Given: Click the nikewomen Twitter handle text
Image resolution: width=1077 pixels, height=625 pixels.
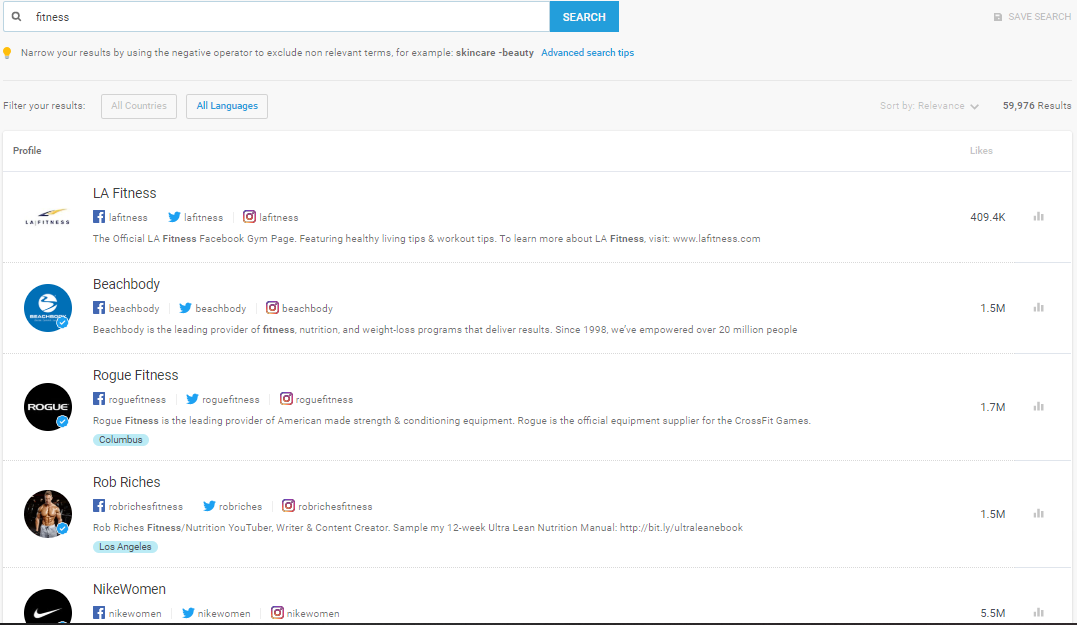Looking at the screenshot, I should 224,614.
